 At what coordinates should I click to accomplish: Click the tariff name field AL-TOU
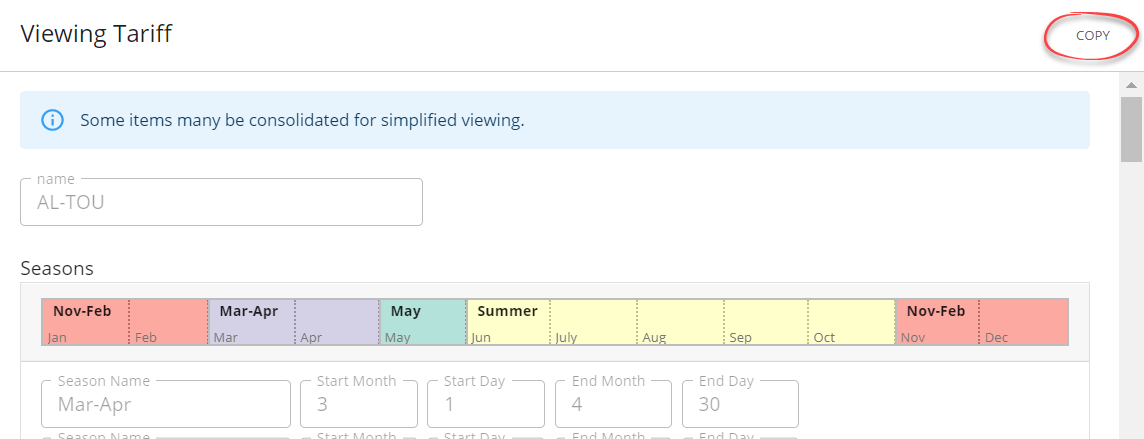pos(221,202)
